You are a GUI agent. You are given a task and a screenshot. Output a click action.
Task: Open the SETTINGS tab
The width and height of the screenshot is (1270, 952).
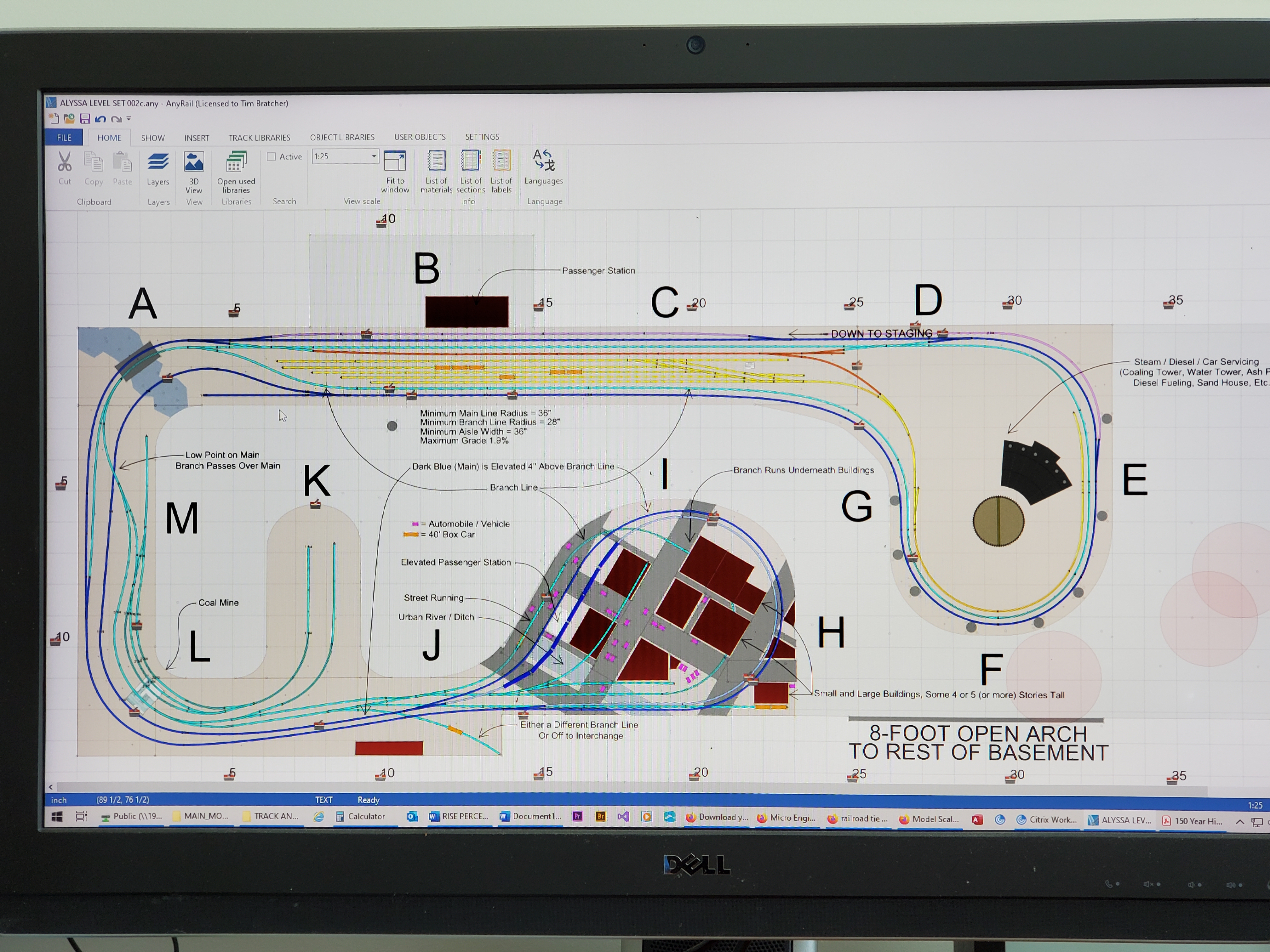[482, 137]
